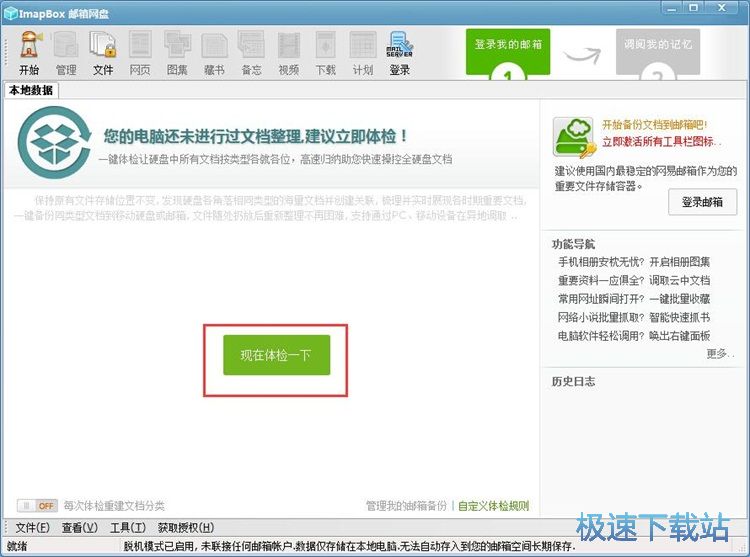Viewport: 750px width, 557px height.
Task: Open the 工具(T) menu
Action: tap(128, 527)
